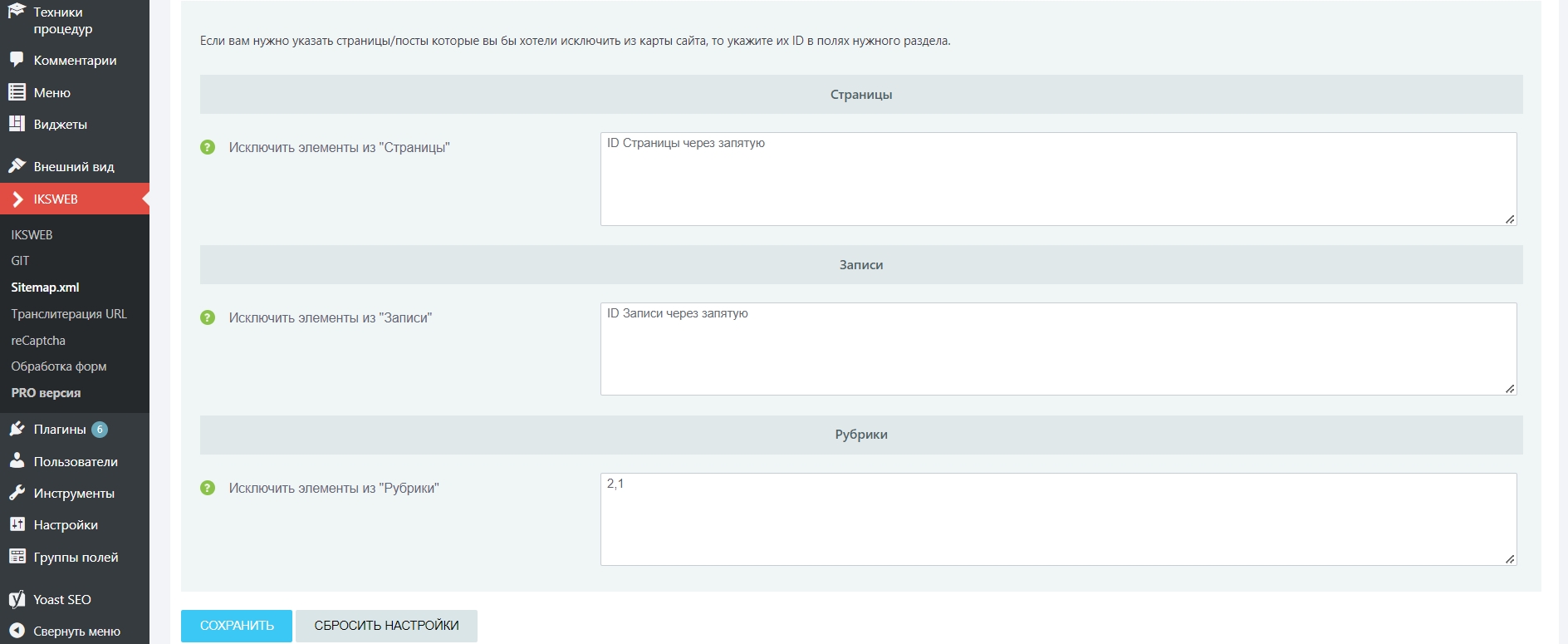Click the Исключить элементы из "Рубрики" label

[x=334, y=488]
